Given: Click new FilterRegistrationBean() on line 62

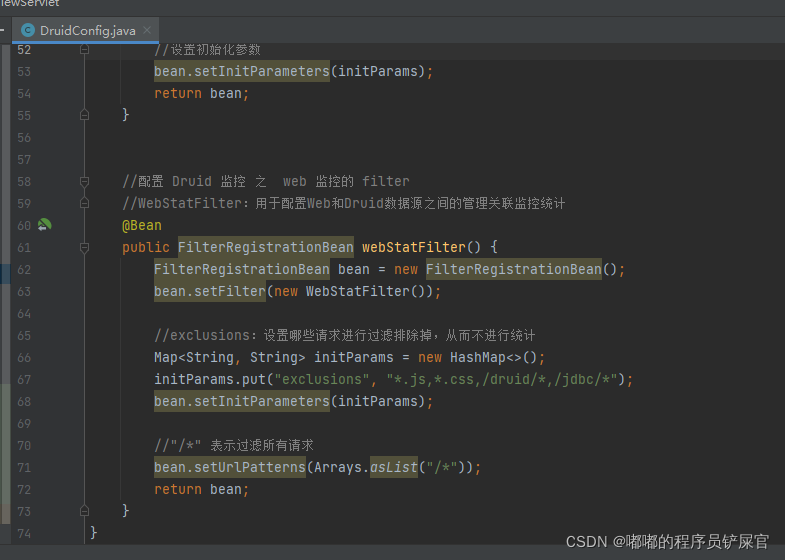Looking at the screenshot, I should click(506, 269).
